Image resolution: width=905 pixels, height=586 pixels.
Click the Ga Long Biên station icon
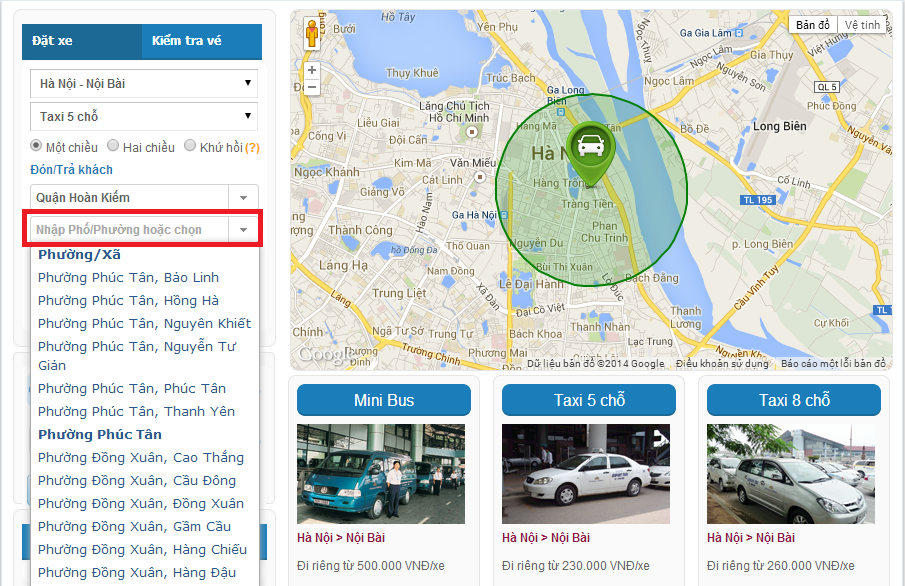tap(560, 111)
